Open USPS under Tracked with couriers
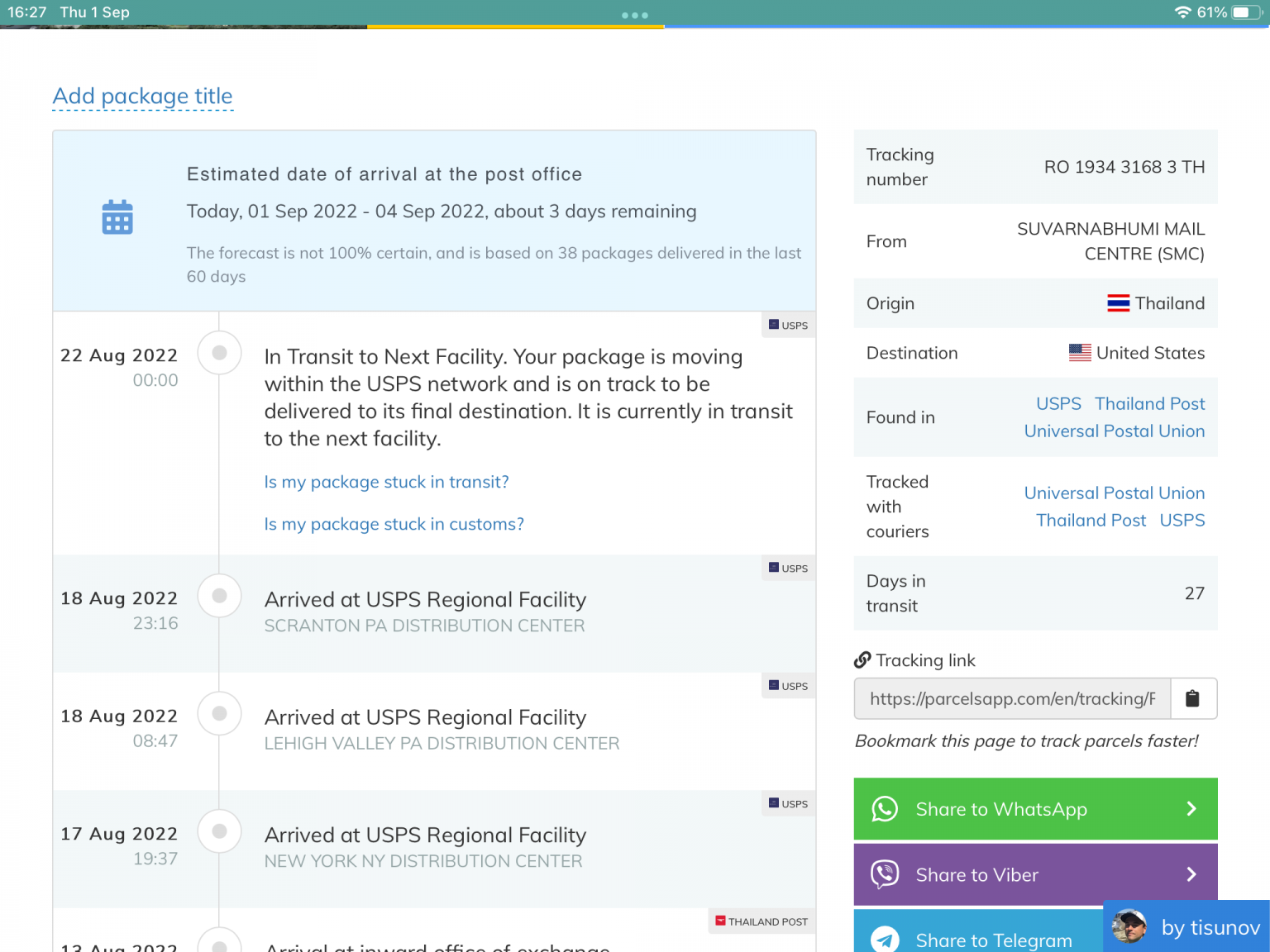 tap(1182, 520)
